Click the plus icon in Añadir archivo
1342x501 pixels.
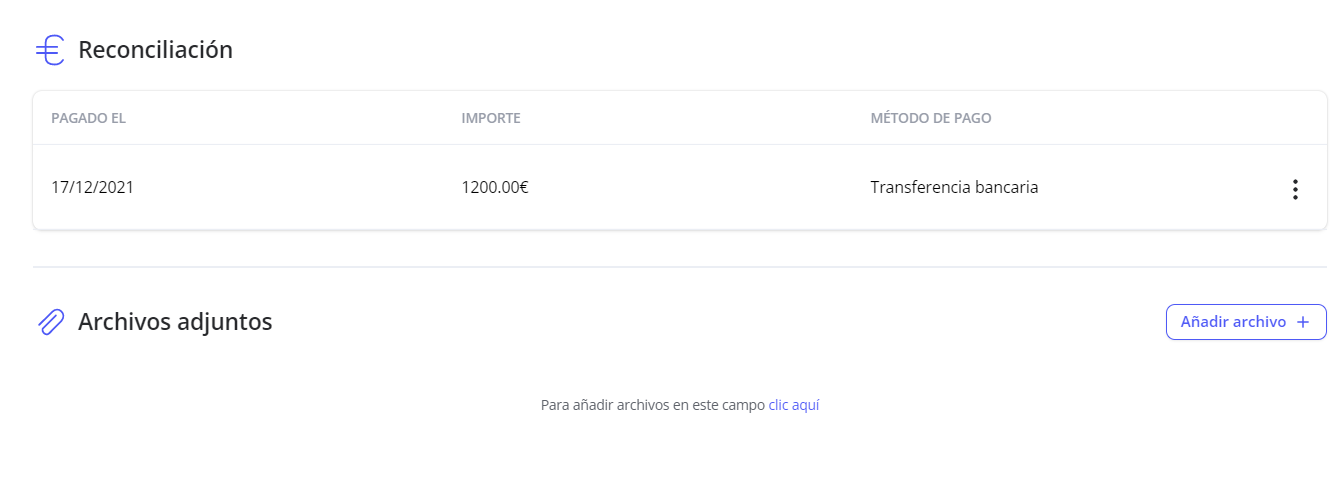point(1302,322)
